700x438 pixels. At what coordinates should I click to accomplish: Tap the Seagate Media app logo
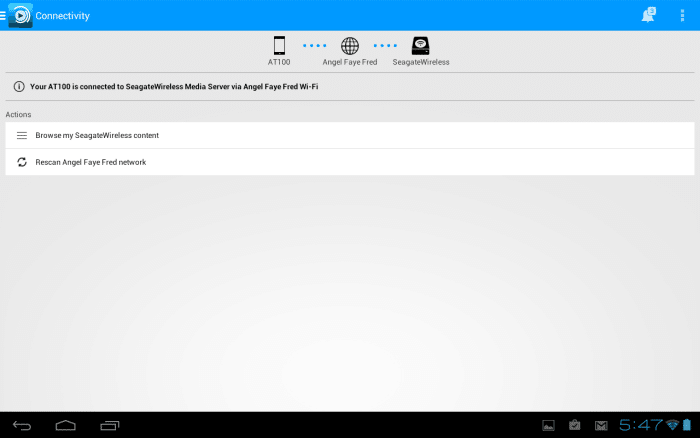21,16
